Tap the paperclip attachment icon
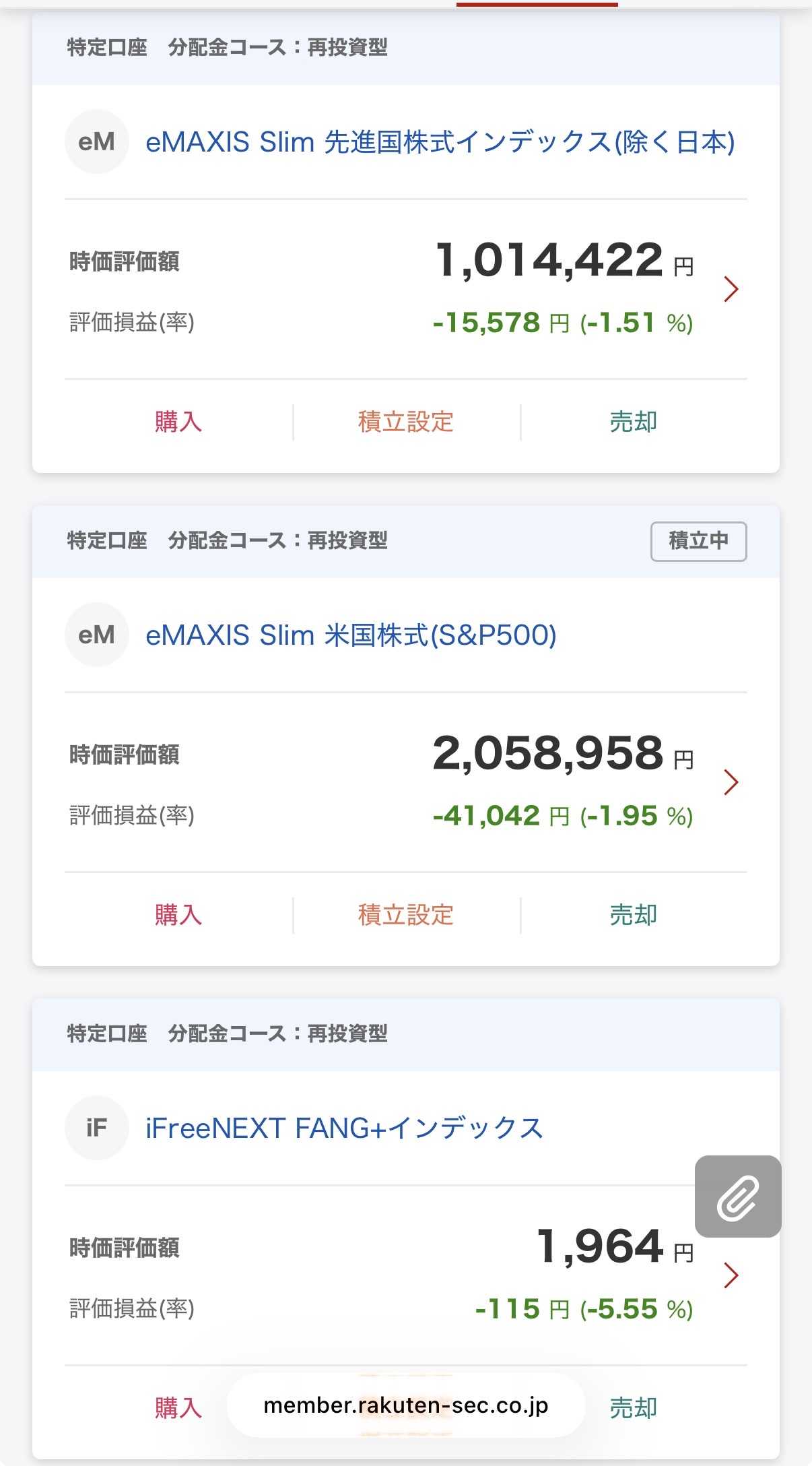 (738, 1197)
